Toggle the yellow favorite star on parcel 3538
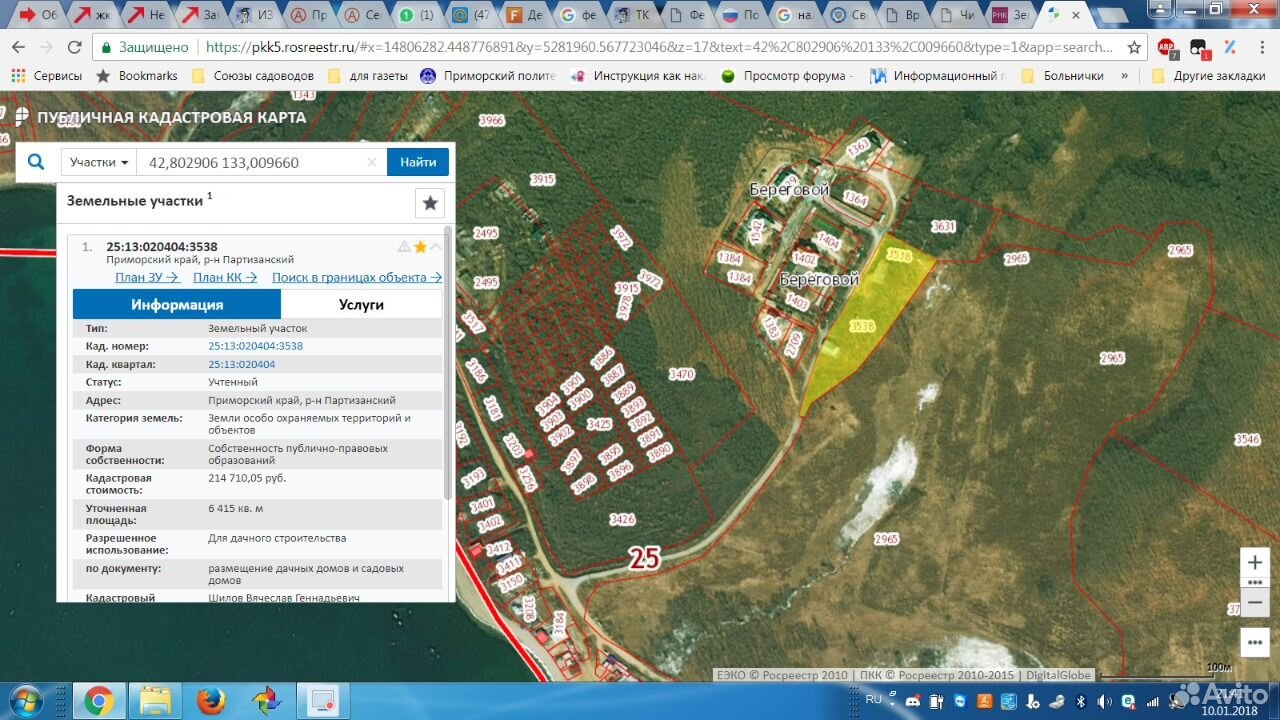 coord(420,247)
